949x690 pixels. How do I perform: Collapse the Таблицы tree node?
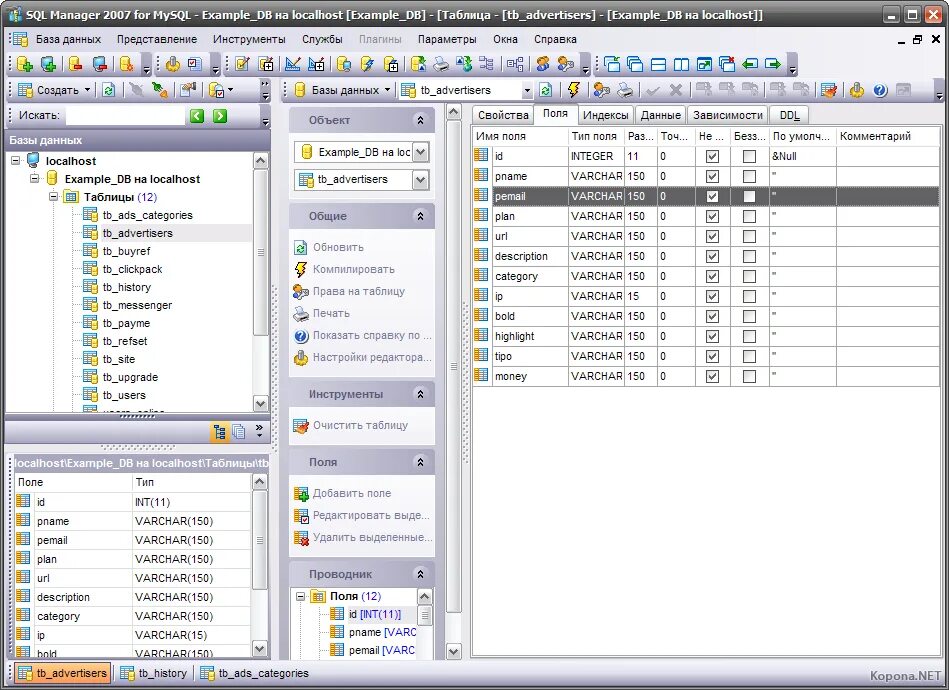click(53, 197)
